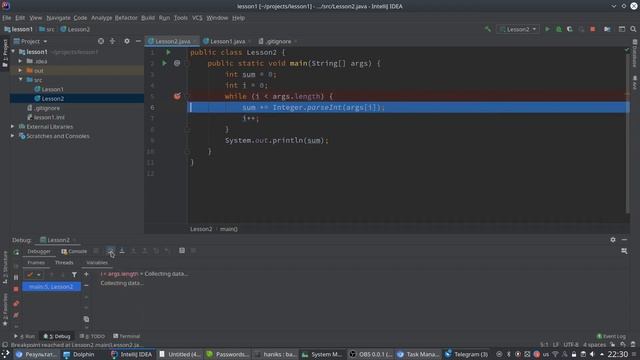Screen dimensions: 640x360
Task: Open the Run tool window
Action: pyautogui.click(x=24, y=336)
